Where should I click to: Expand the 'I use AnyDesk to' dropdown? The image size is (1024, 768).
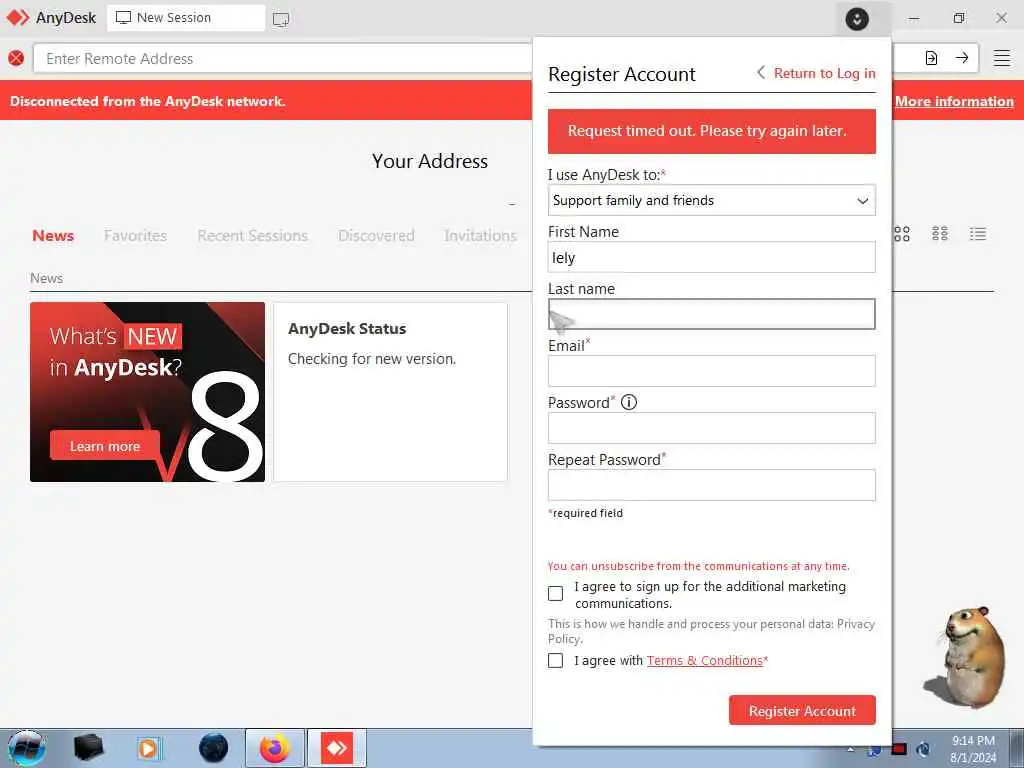tap(711, 200)
